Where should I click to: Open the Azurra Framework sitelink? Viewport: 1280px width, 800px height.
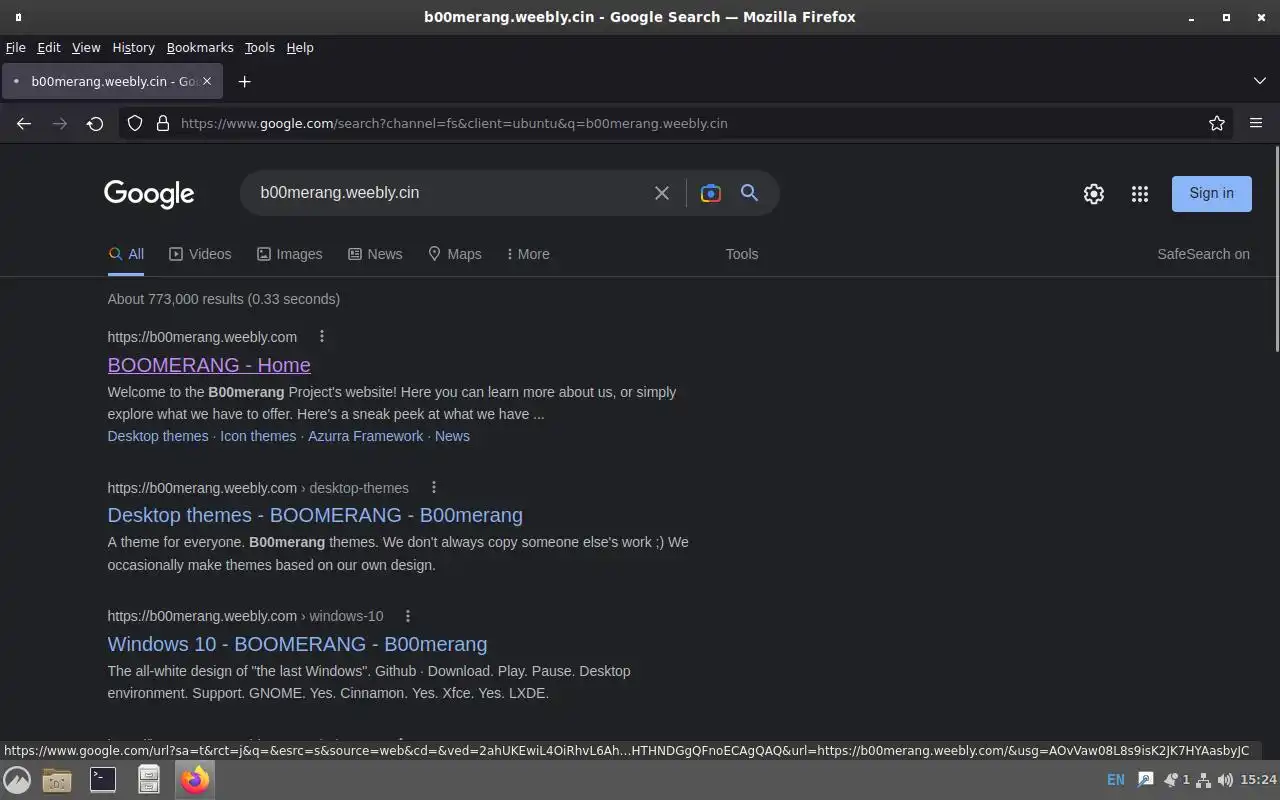[x=365, y=436]
